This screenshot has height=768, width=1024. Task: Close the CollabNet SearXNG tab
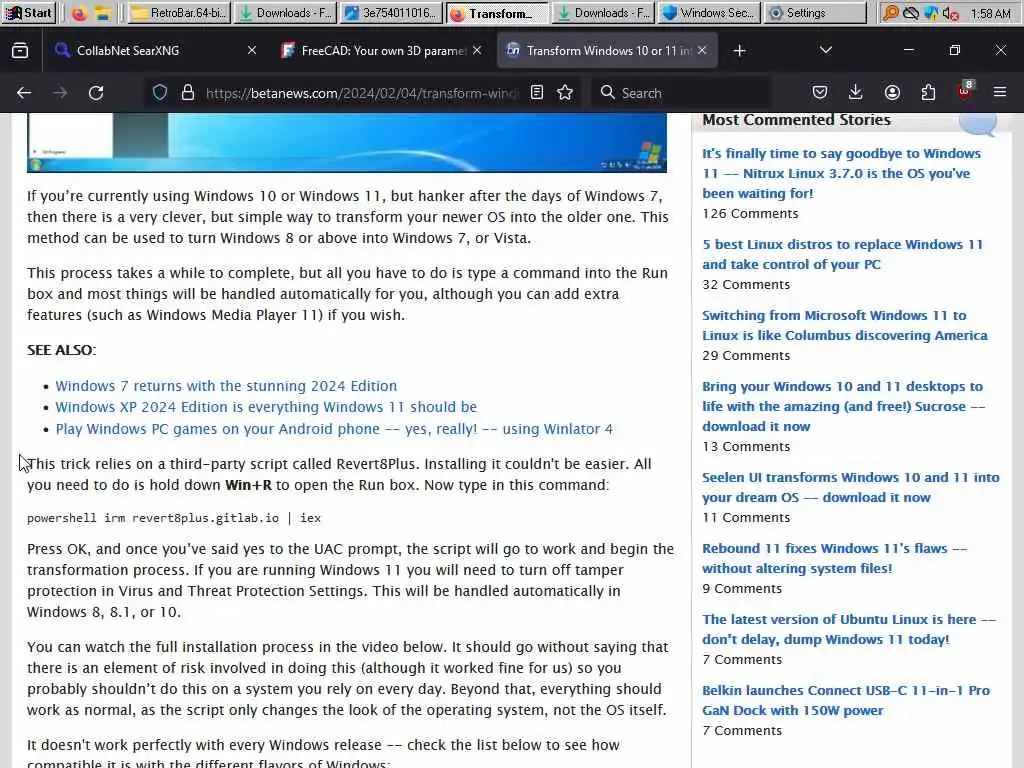(x=251, y=50)
